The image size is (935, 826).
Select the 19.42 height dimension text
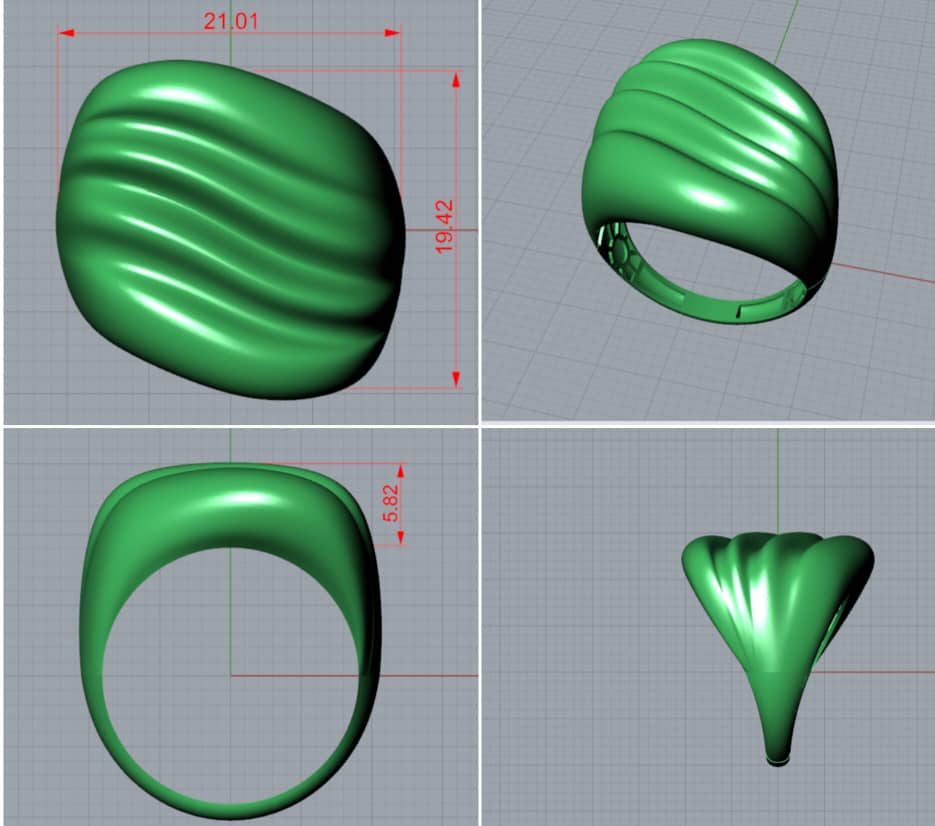point(444,227)
